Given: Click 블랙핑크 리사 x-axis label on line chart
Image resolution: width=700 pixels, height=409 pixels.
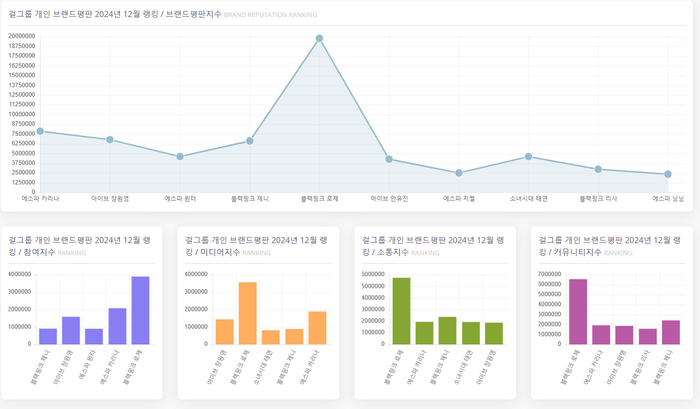Looking at the screenshot, I should click(598, 199).
